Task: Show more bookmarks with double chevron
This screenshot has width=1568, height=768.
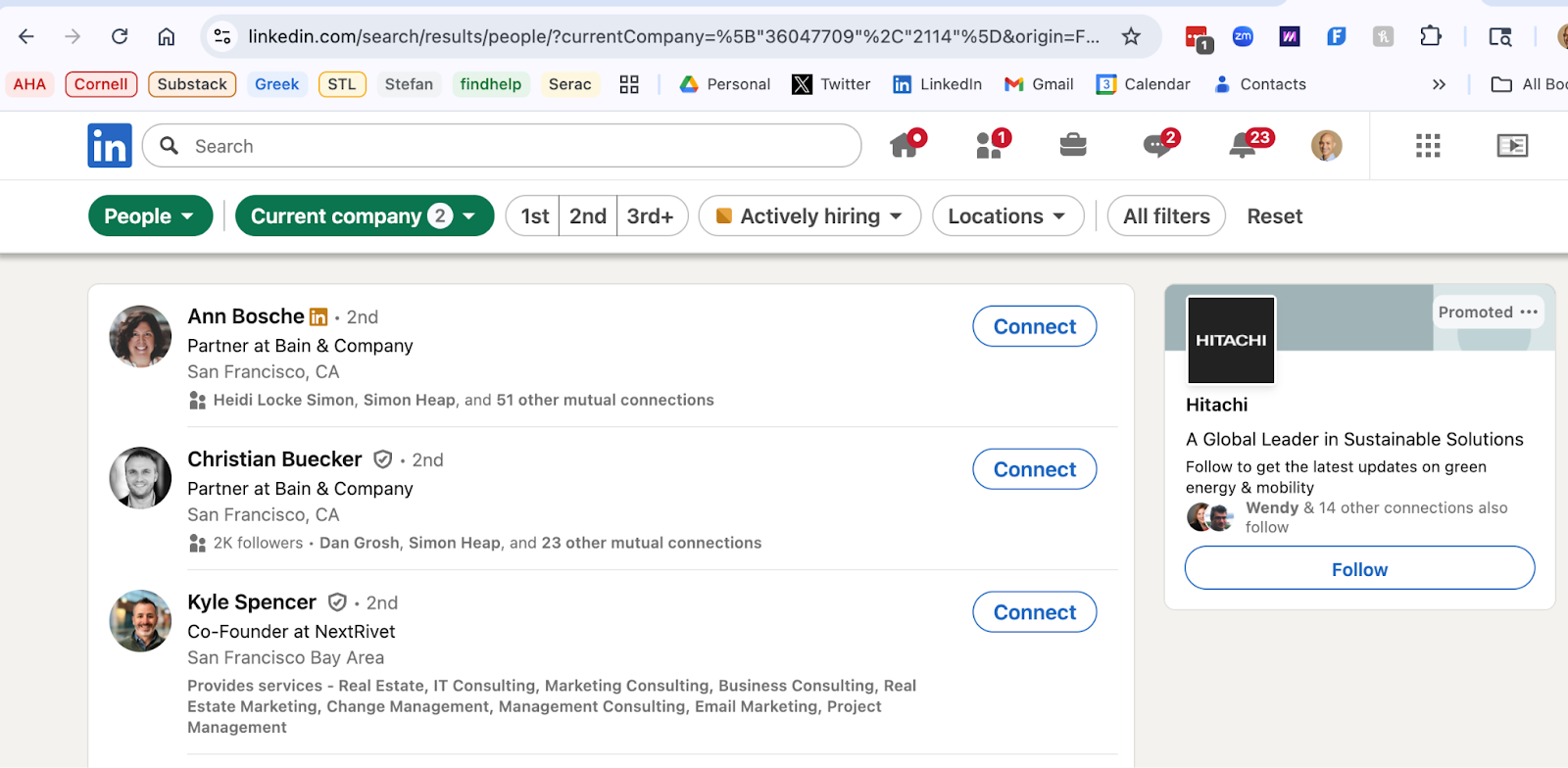Action: pos(1439,84)
